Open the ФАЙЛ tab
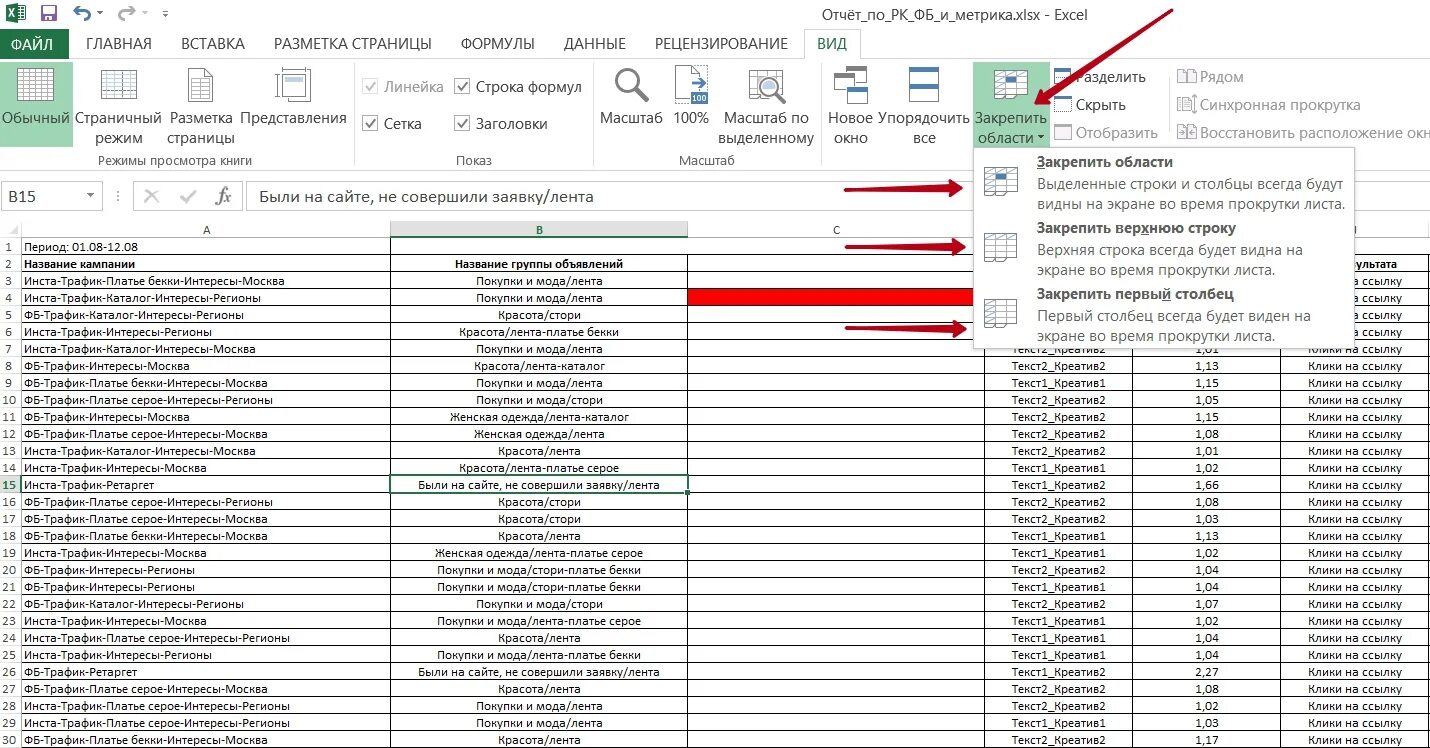Screen dimensions: 1430x748 pos(34,44)
